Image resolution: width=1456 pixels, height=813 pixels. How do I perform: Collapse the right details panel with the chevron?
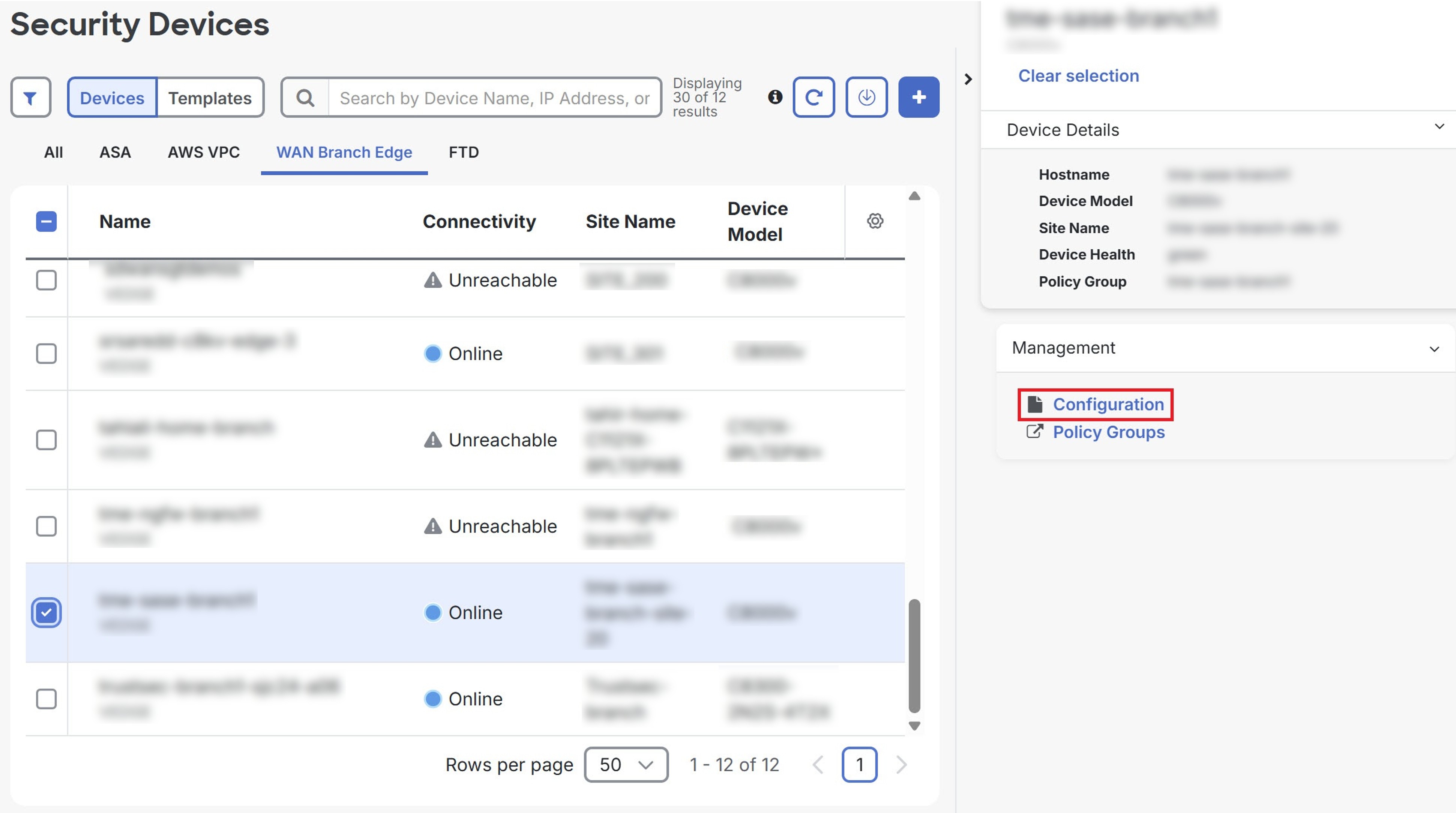[969, 79]
